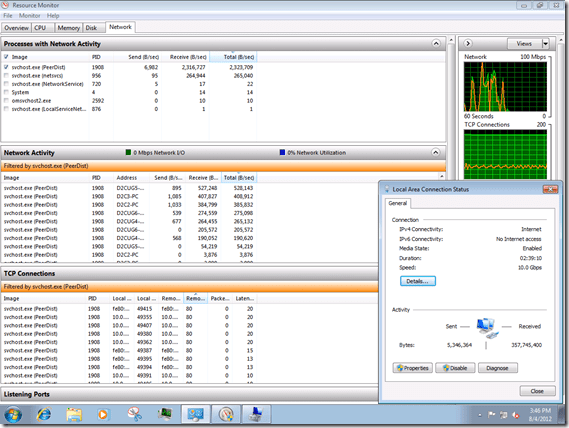569x428 pixels.
Task: Open the network computers taskbar icon
Action: 256,415
